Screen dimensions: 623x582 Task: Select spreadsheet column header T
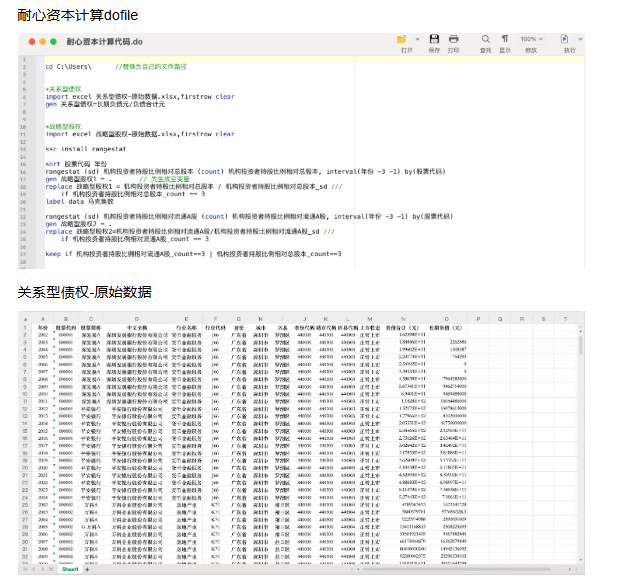click(565, 319)
